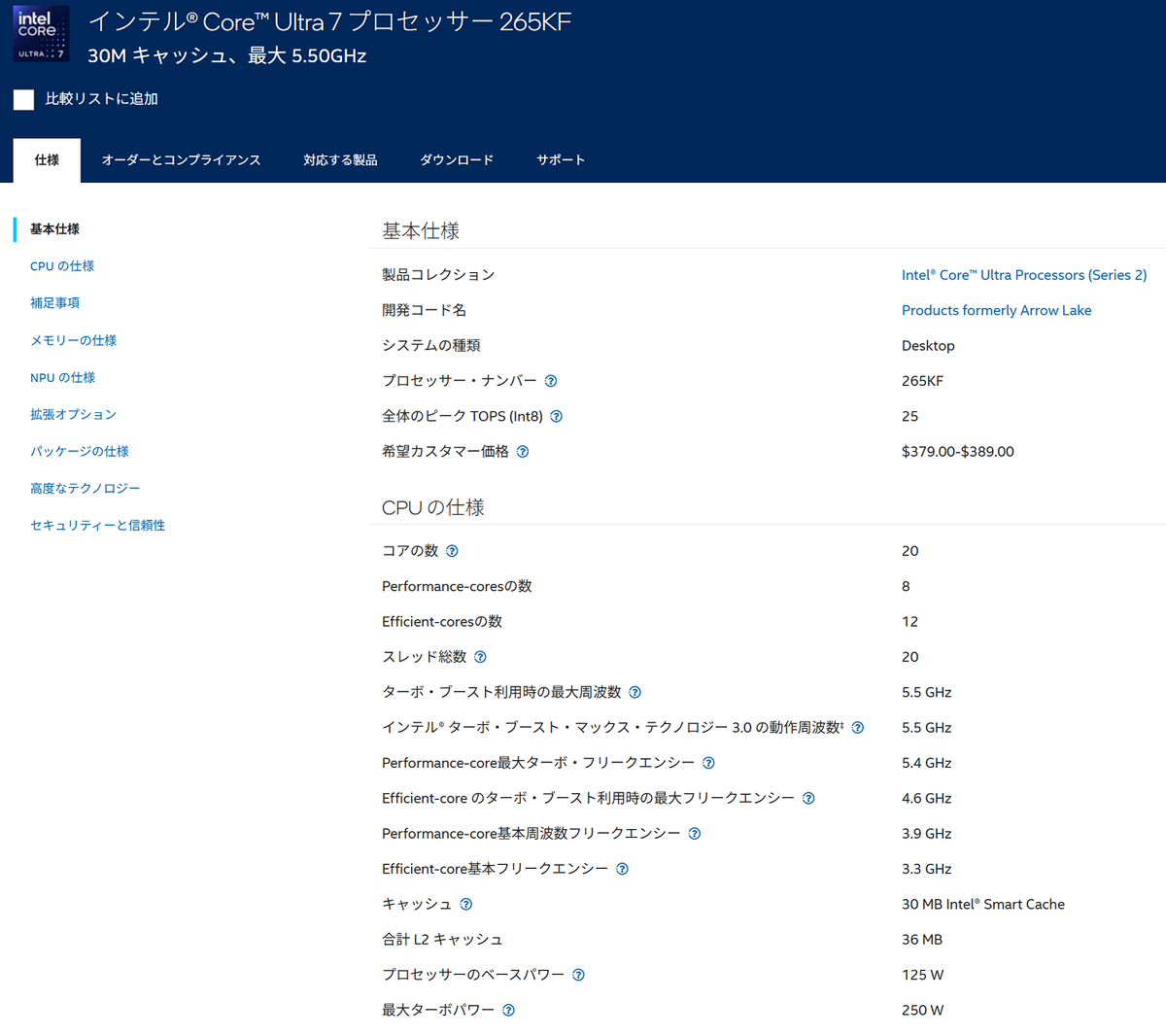This screenshot has width=1166, height=1036.
Task: Open help icon for Performance-core基本周波数フリークエンシー
Action: pyautogui.click(x=694, y=834)
